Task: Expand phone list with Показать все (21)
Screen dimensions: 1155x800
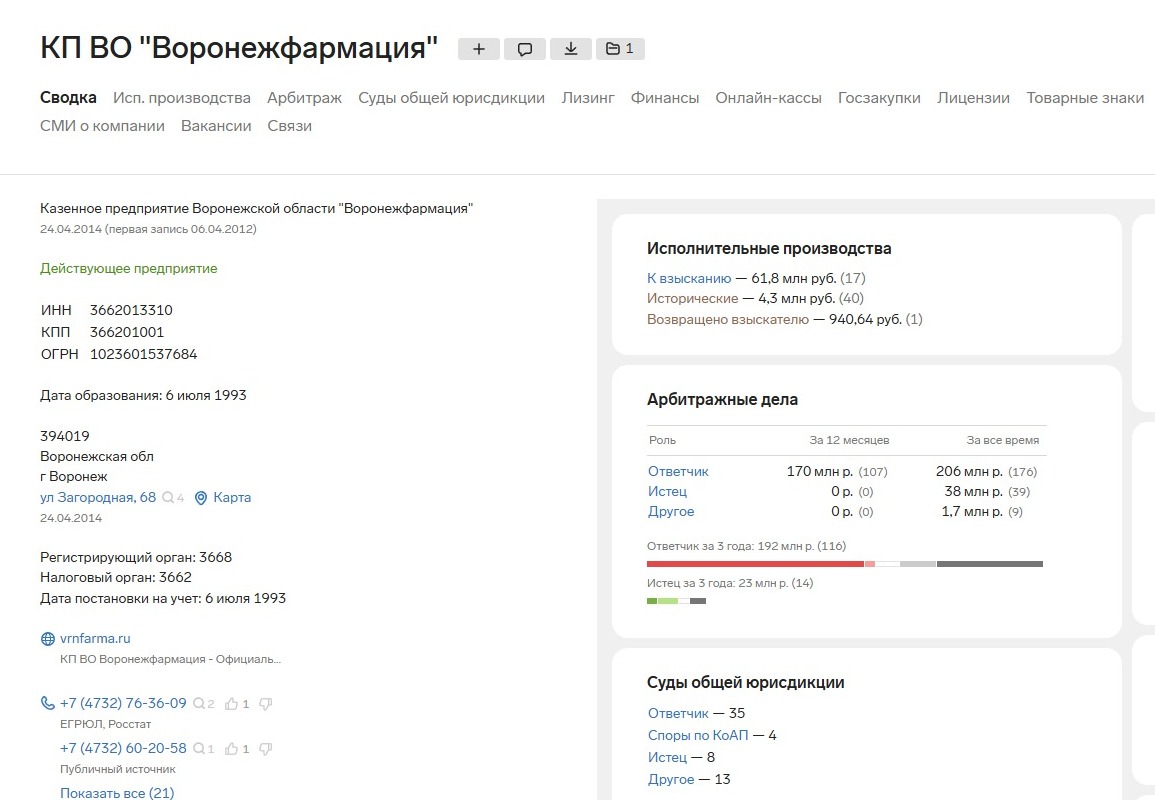Action: pyautogui.click(x=117, y=793)
